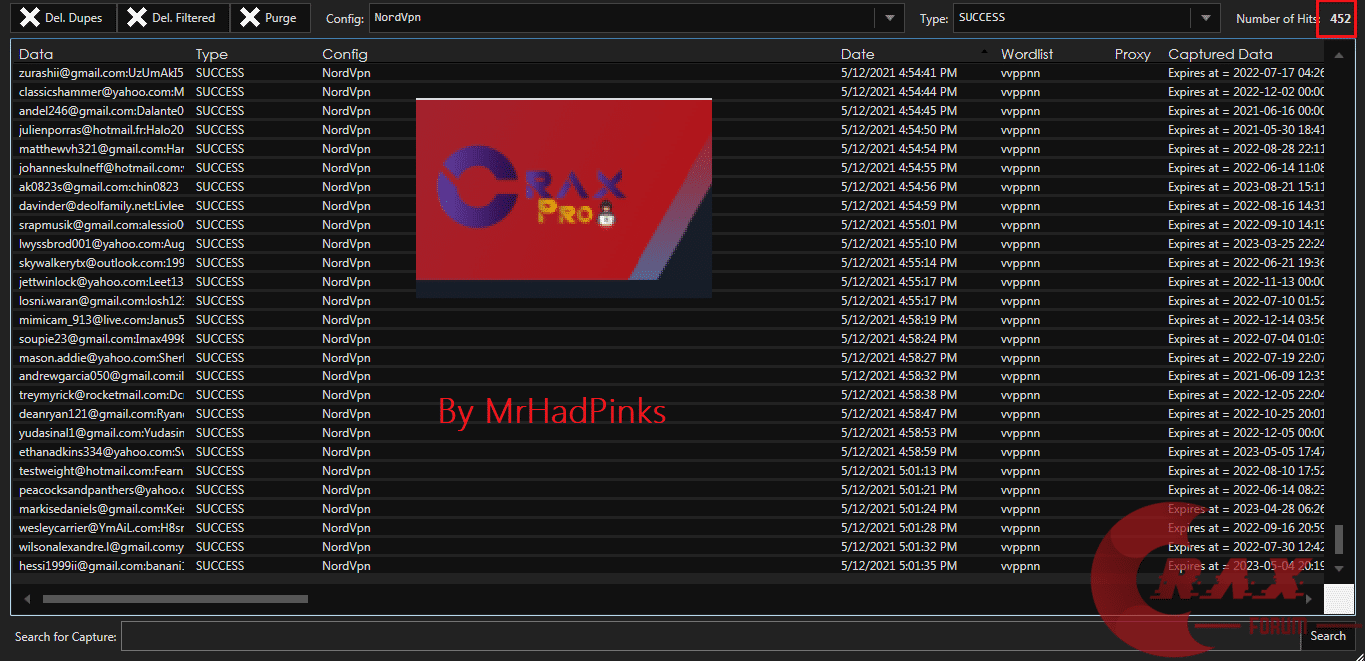Click captured data cell expiring 2023-08-21
Screen dimensions: 1365x661
point(1246,187)
